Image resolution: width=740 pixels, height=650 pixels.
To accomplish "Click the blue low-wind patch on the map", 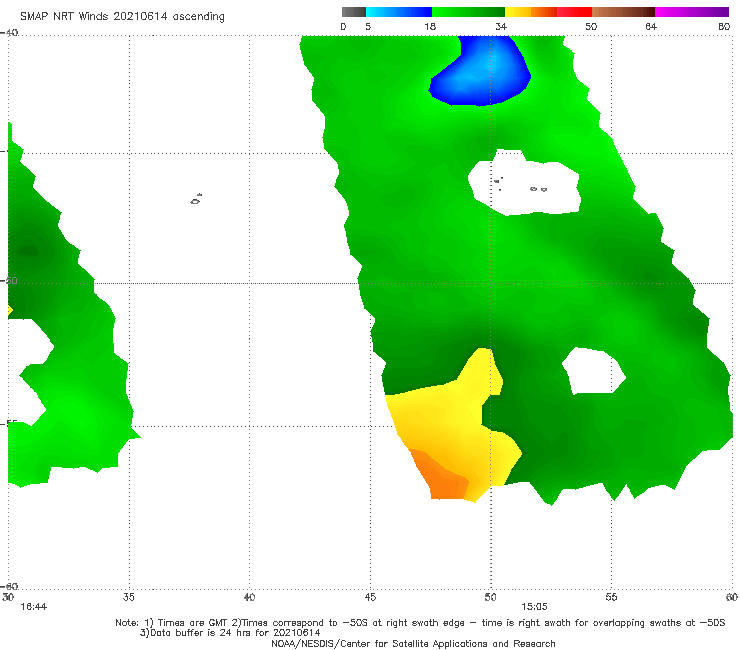I will [480, 72].
